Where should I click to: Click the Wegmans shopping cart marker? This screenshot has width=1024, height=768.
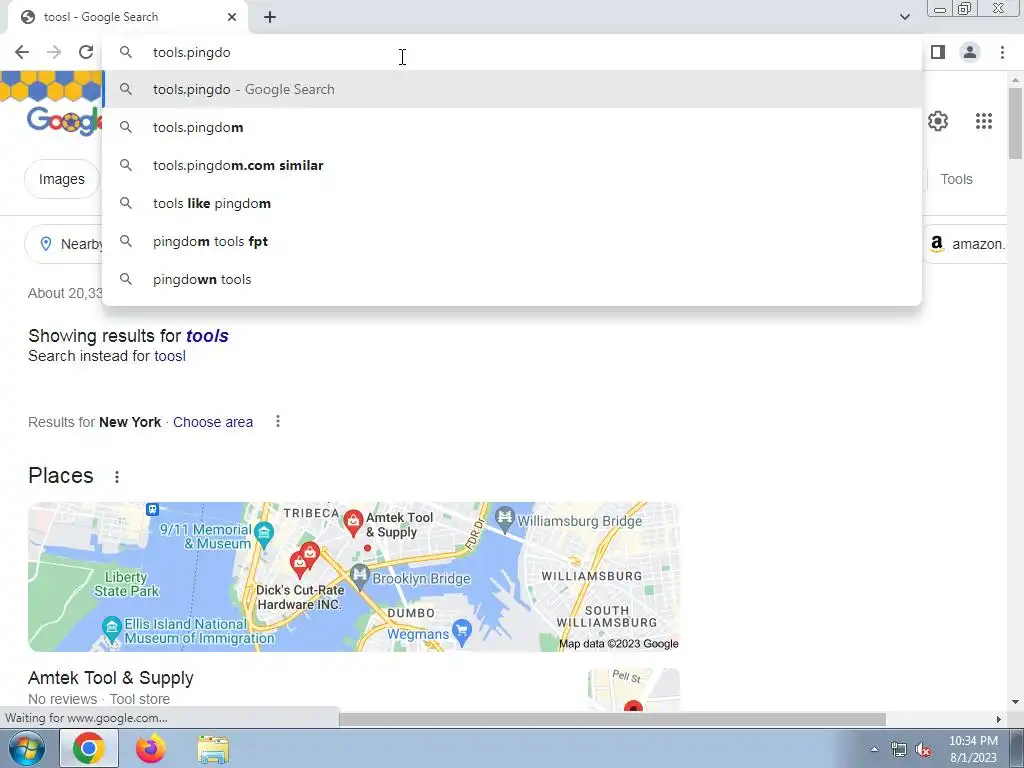[462, 632]
